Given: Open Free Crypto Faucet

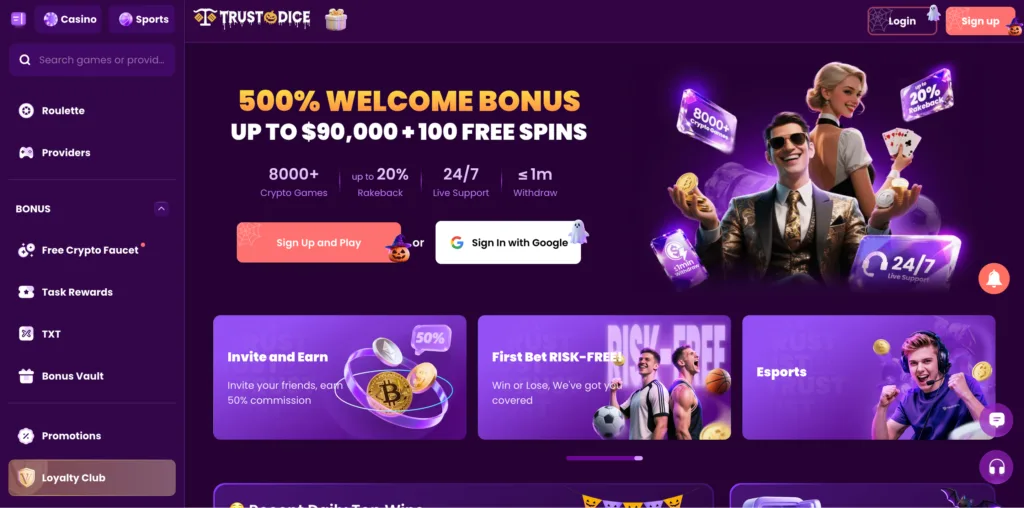Looking at the screenshot, I should pos(92,250).
